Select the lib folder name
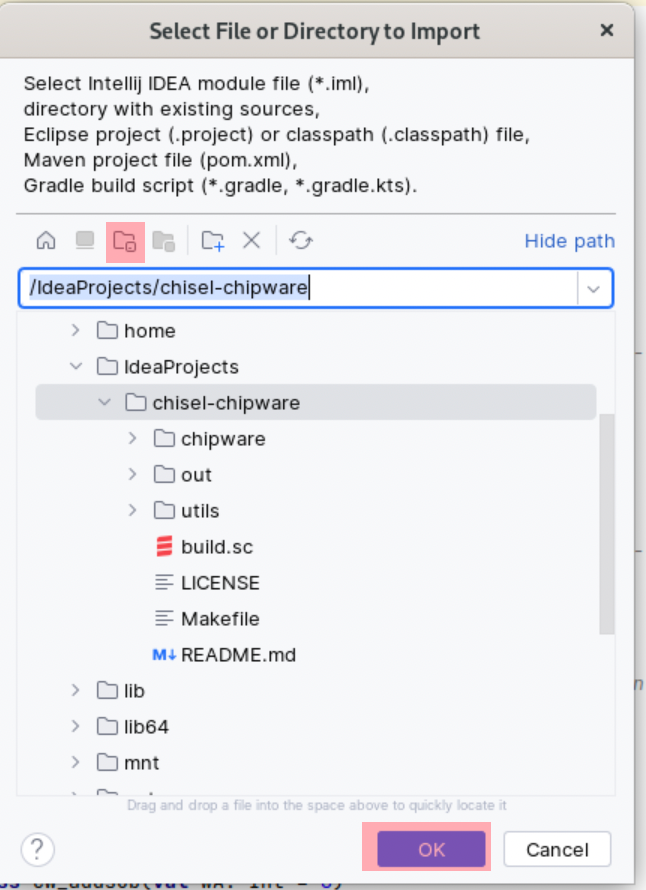 135,691
